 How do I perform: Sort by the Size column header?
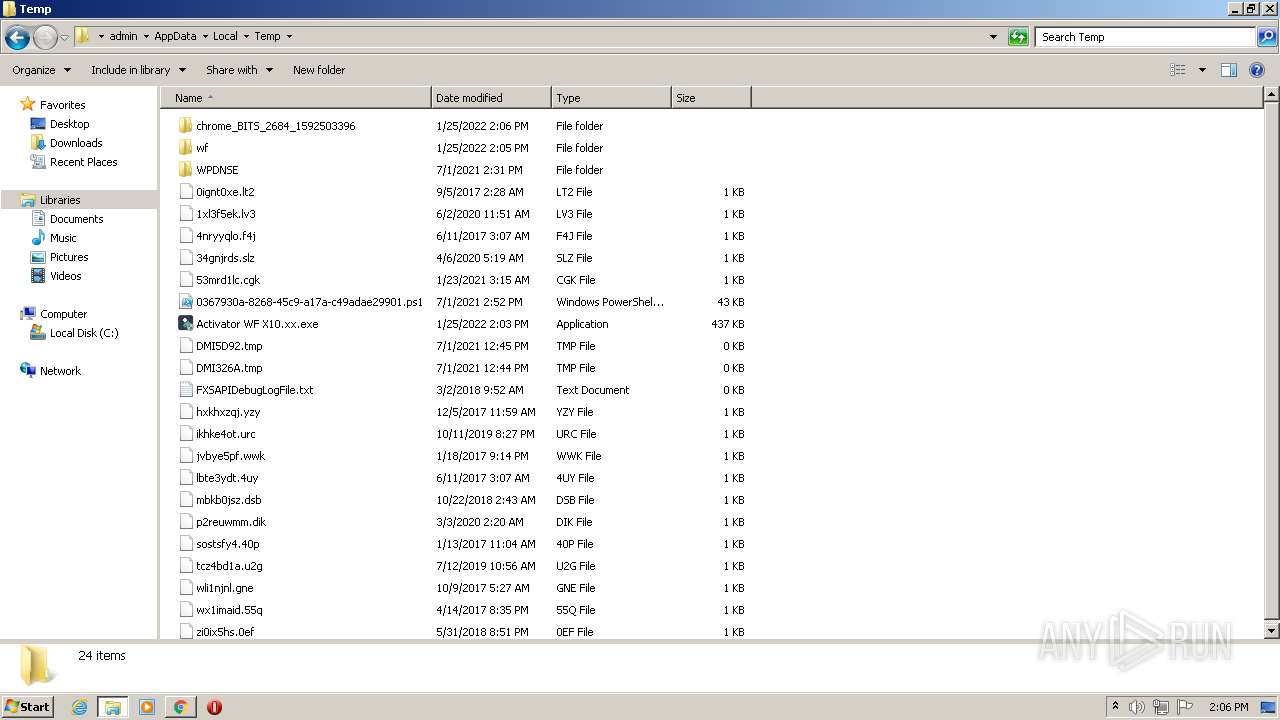tap(711, 98)
